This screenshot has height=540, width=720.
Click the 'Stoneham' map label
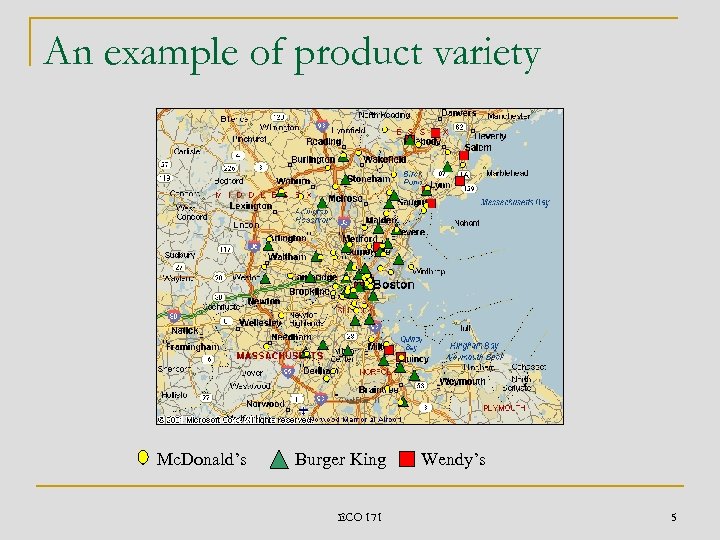(369, 179)
